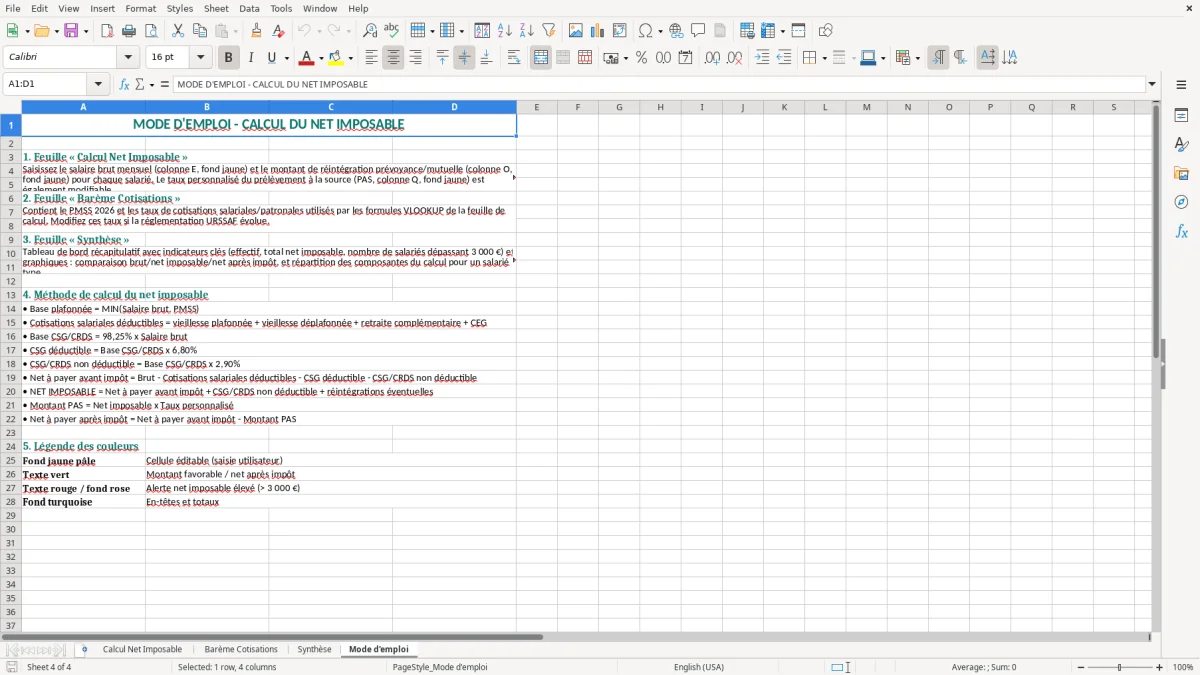Open the Format menu
The image size is (1200, 675).
click(x=140, y=8)
